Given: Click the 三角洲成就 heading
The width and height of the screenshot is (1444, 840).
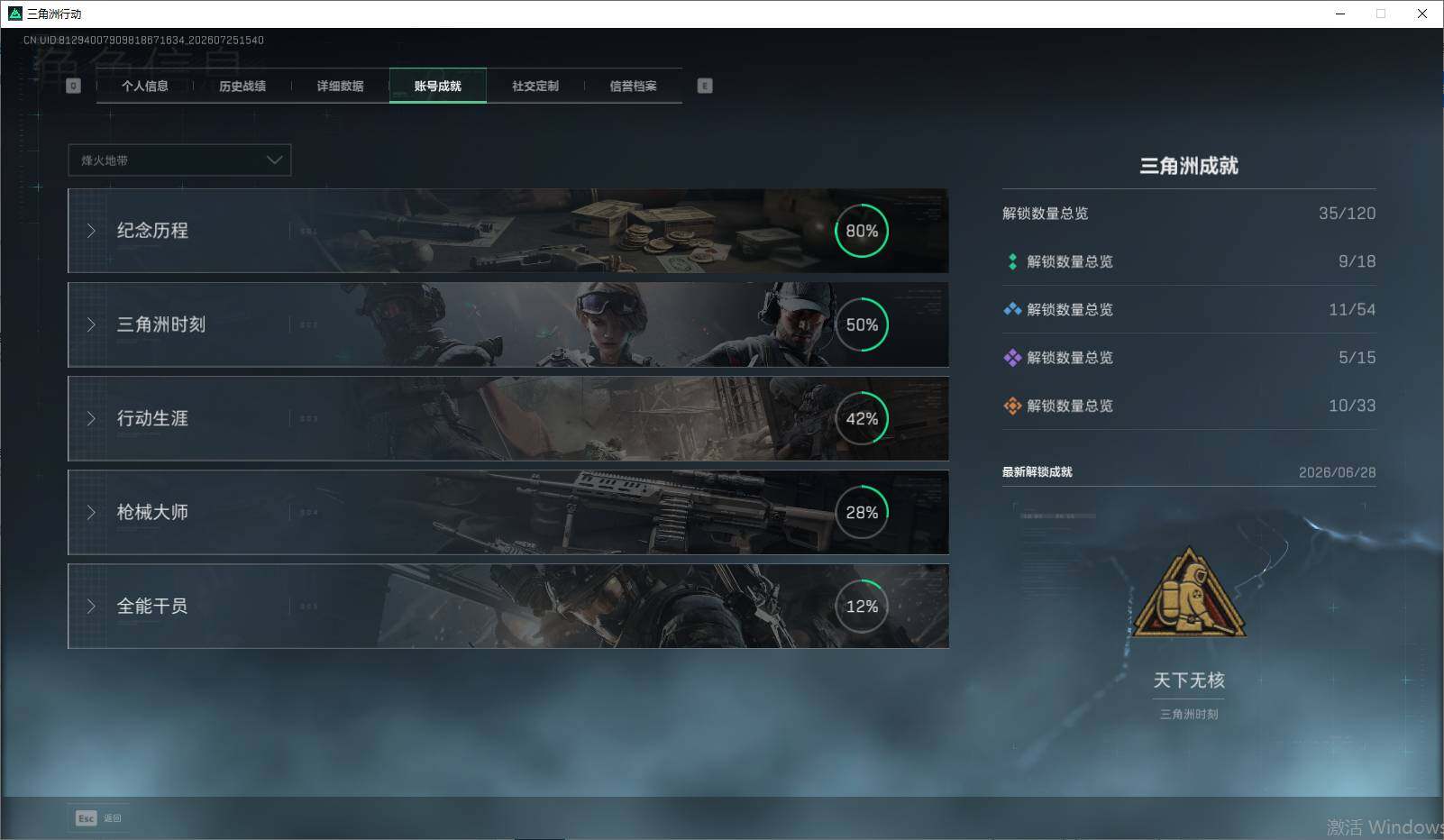Looking at the screenshot, I should pos(1189,166).
